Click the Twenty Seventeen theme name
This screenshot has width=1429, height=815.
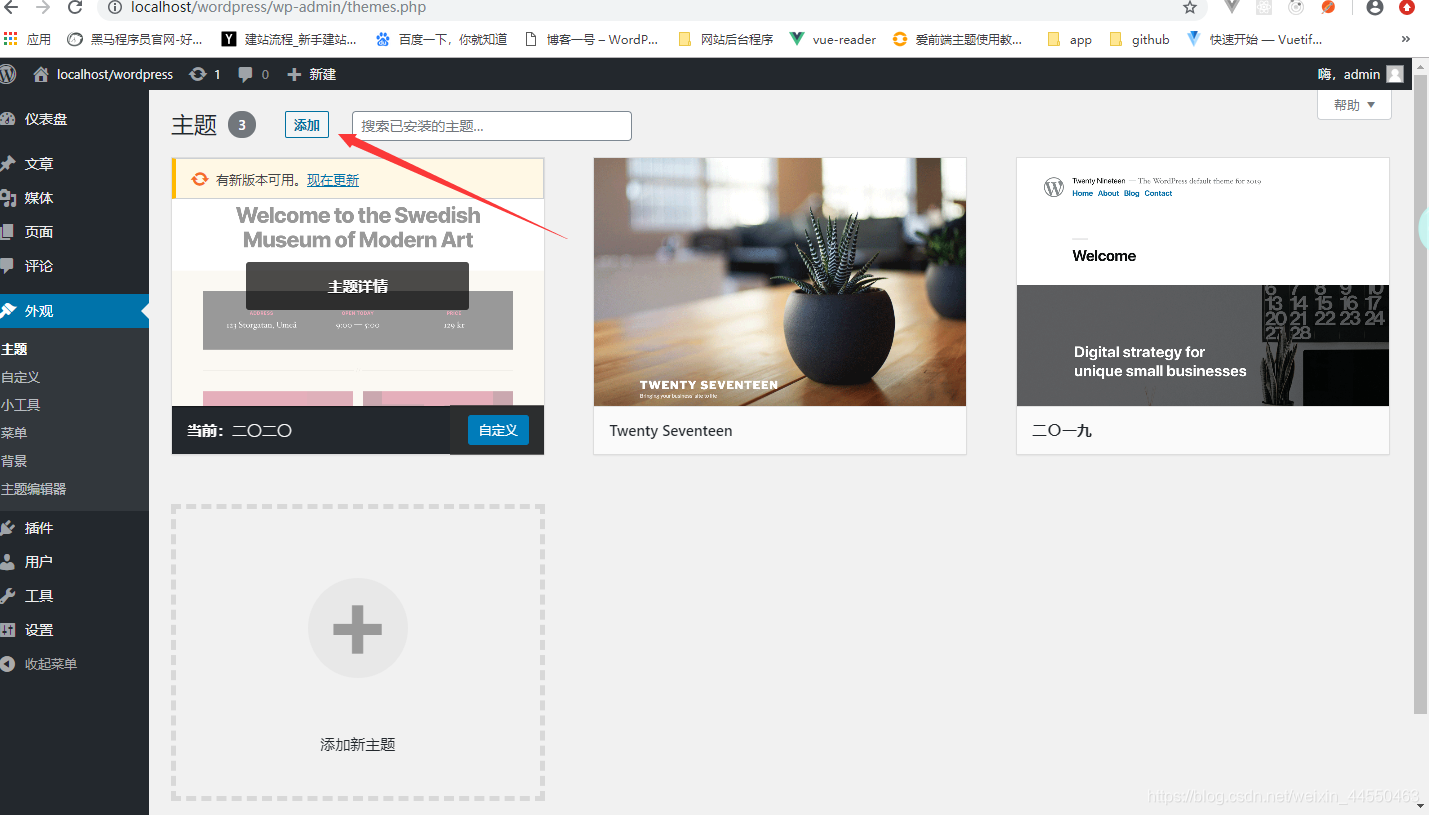[x=671, y=431]
